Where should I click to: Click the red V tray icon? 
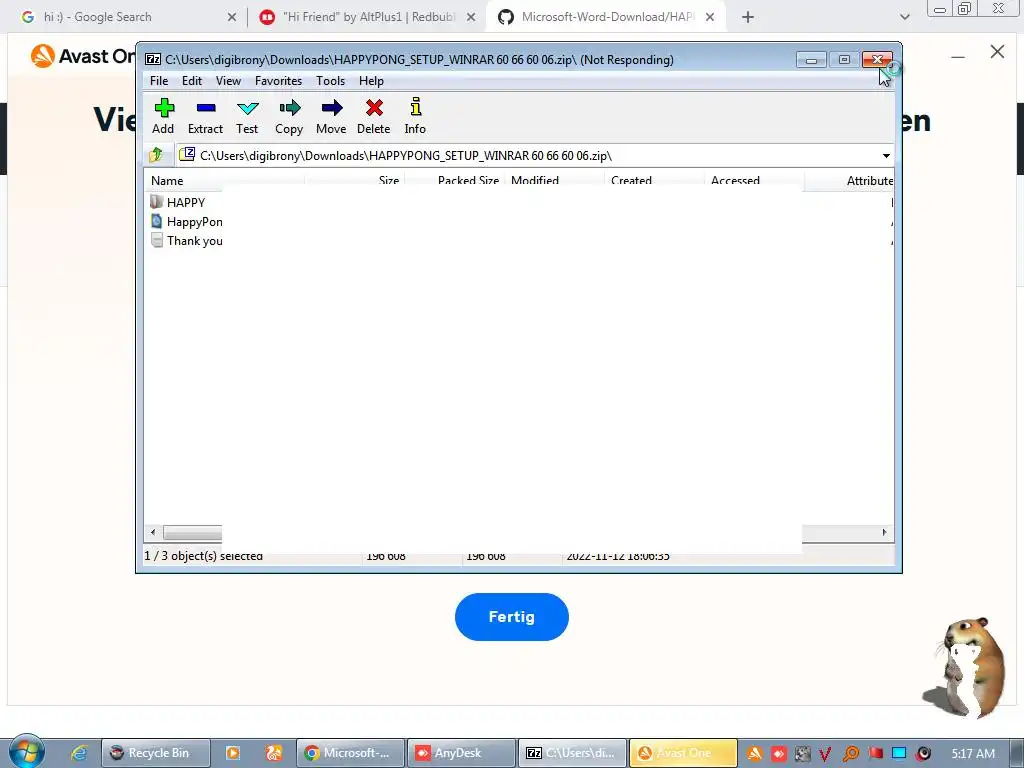(825, 754)
